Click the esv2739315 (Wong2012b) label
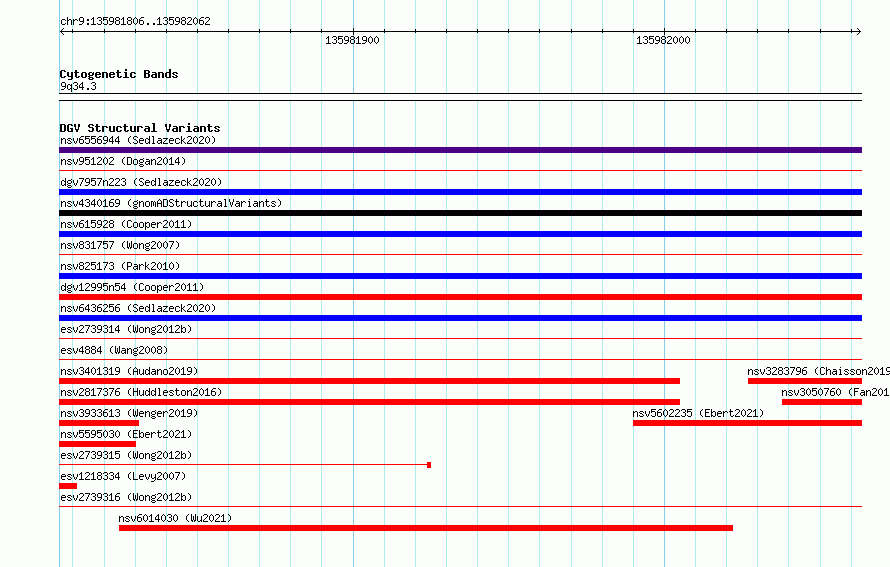This screenshot has height=567, width=890. [126, 455]
